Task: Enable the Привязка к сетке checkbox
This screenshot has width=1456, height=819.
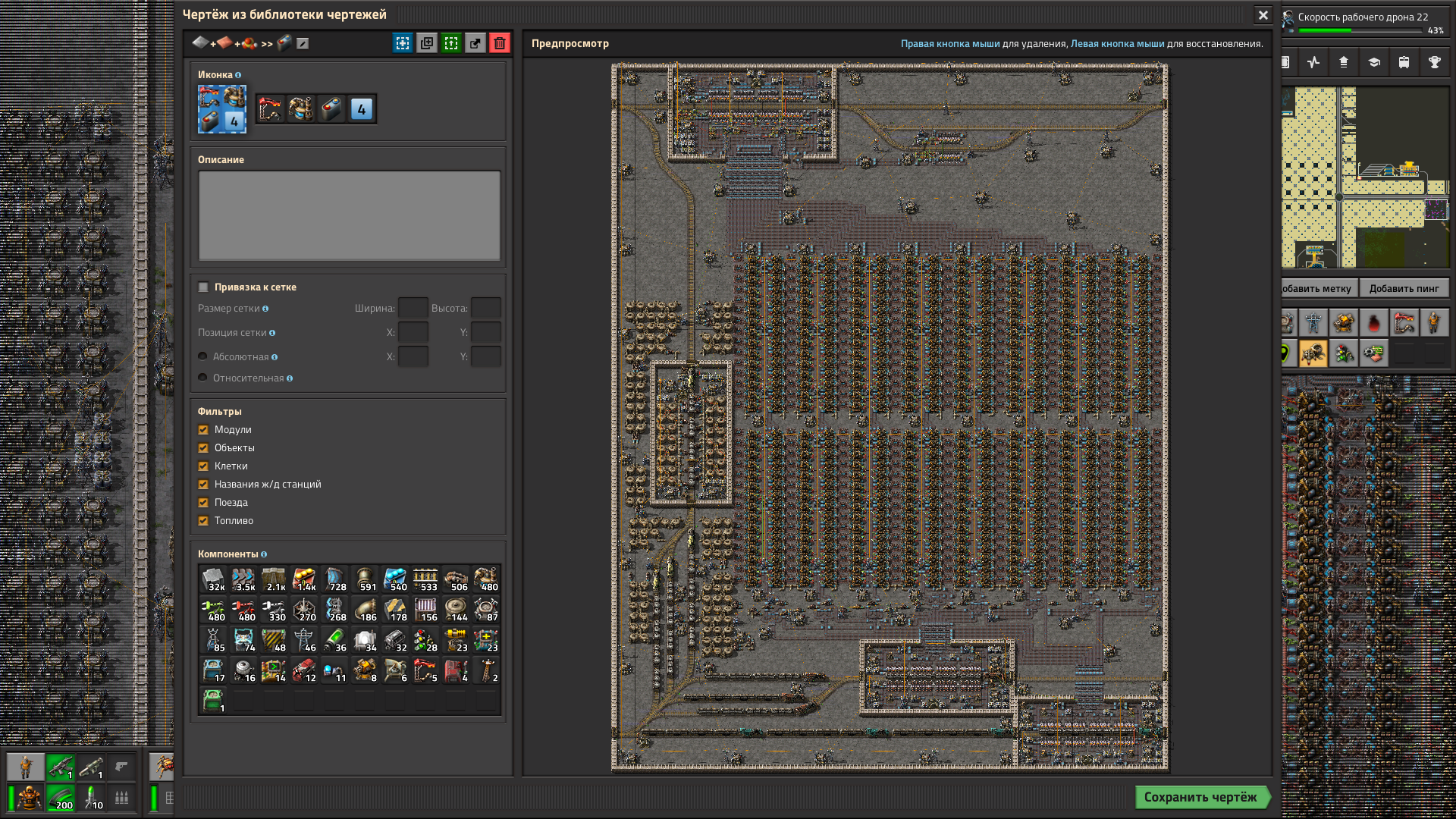Action: coord(203,287)
